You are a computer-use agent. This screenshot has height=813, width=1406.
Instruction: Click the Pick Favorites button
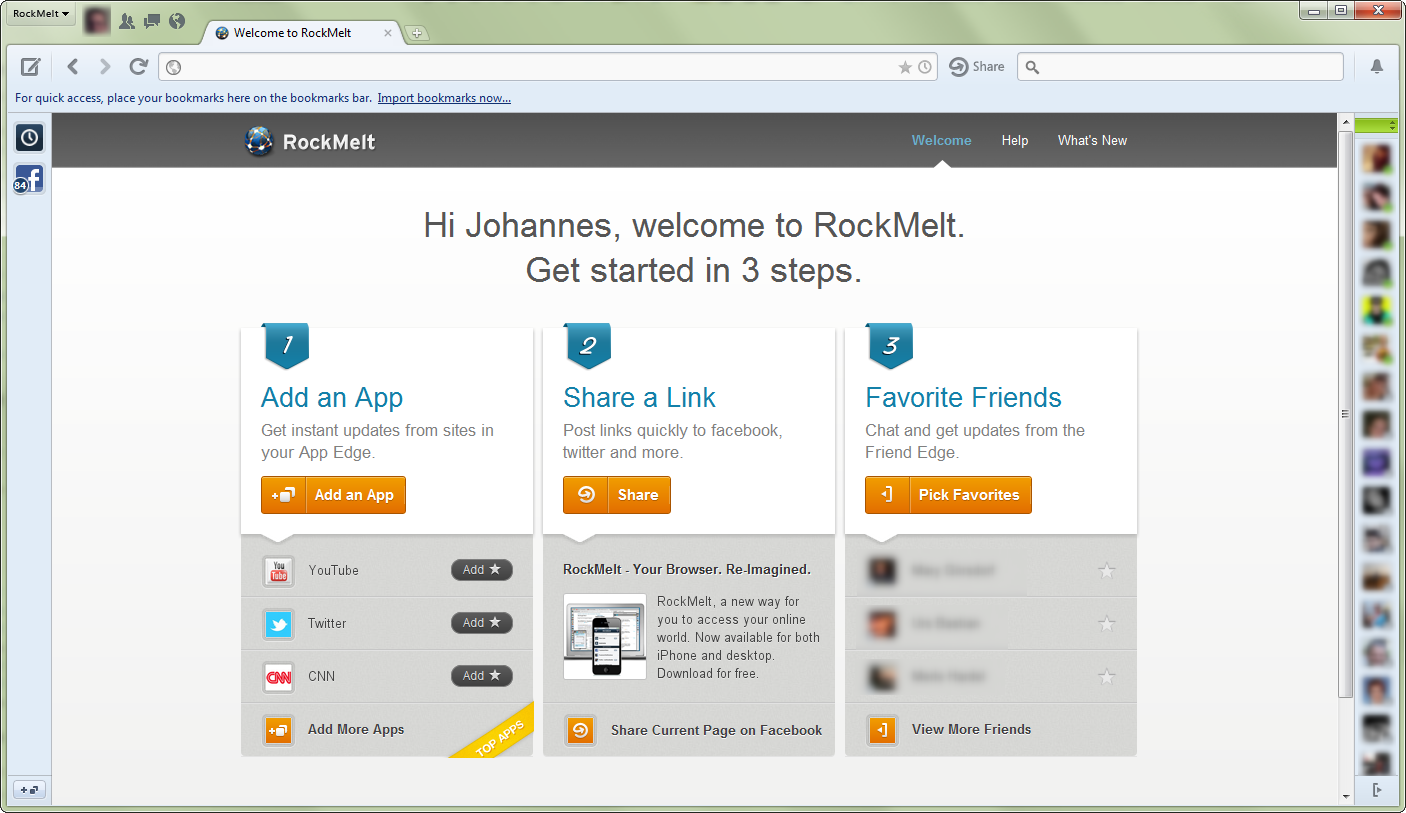948,495
